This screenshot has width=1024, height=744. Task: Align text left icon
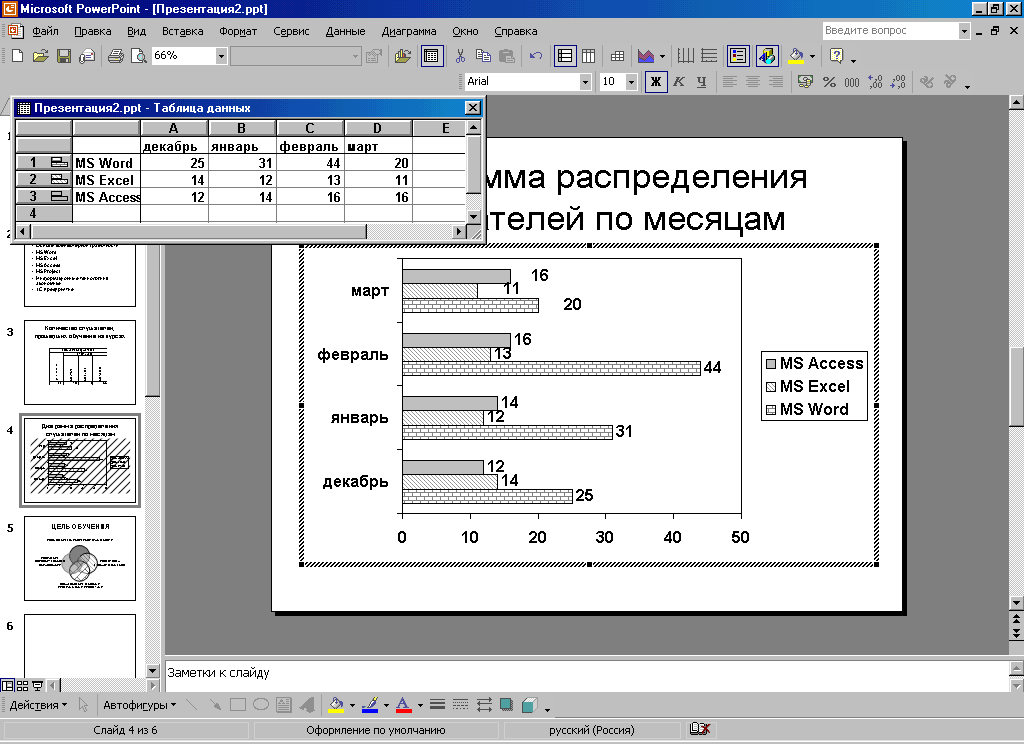tap(729, 82)
